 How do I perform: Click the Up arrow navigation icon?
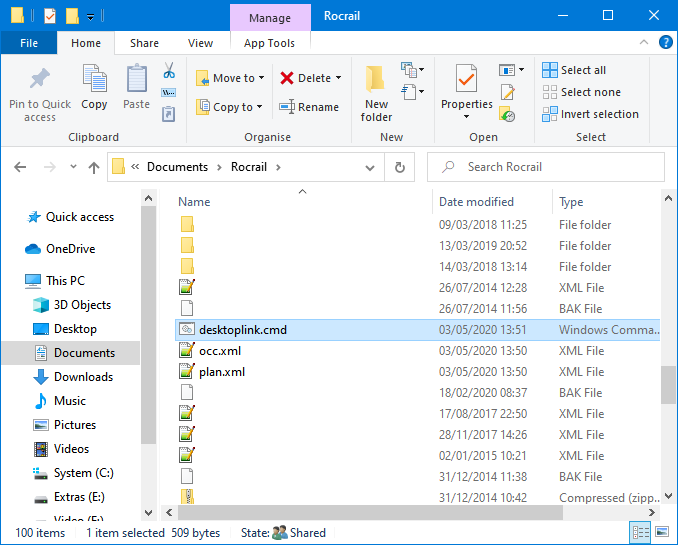pyautogui.click(x=94, y=167)
